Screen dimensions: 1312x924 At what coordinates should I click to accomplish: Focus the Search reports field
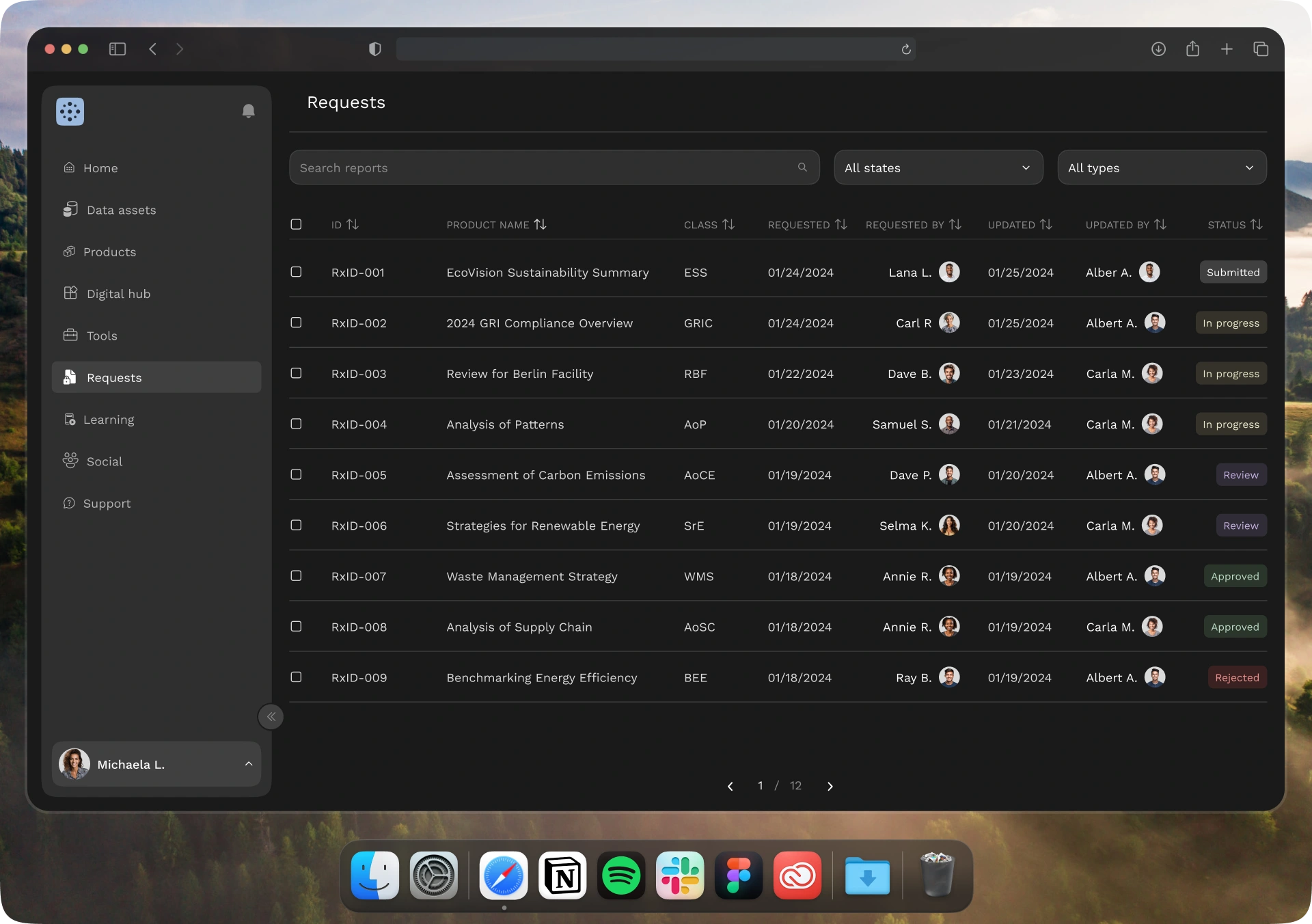pos(547,167)
